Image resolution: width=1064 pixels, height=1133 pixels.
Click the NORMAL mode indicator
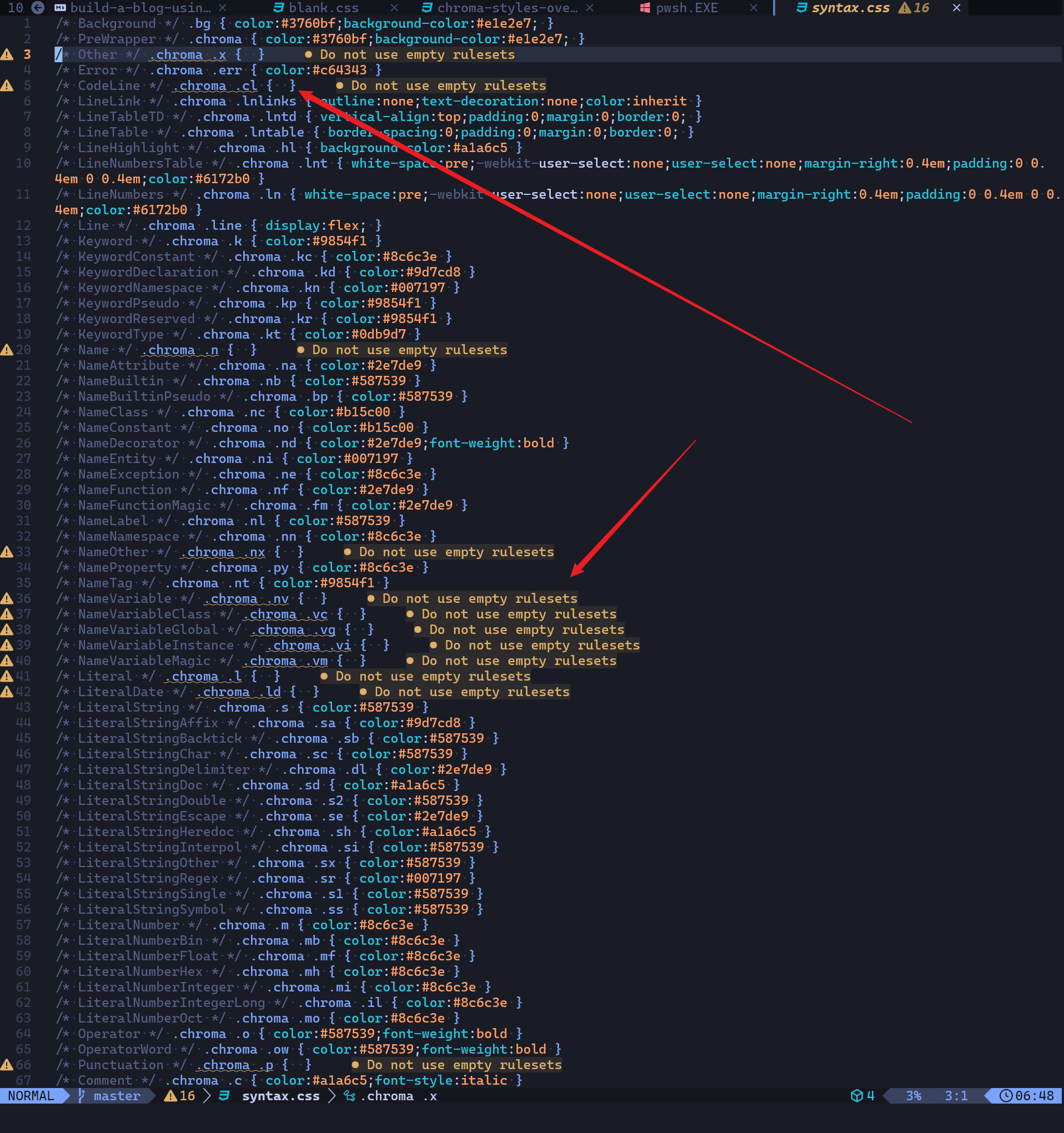(31, 1096)
